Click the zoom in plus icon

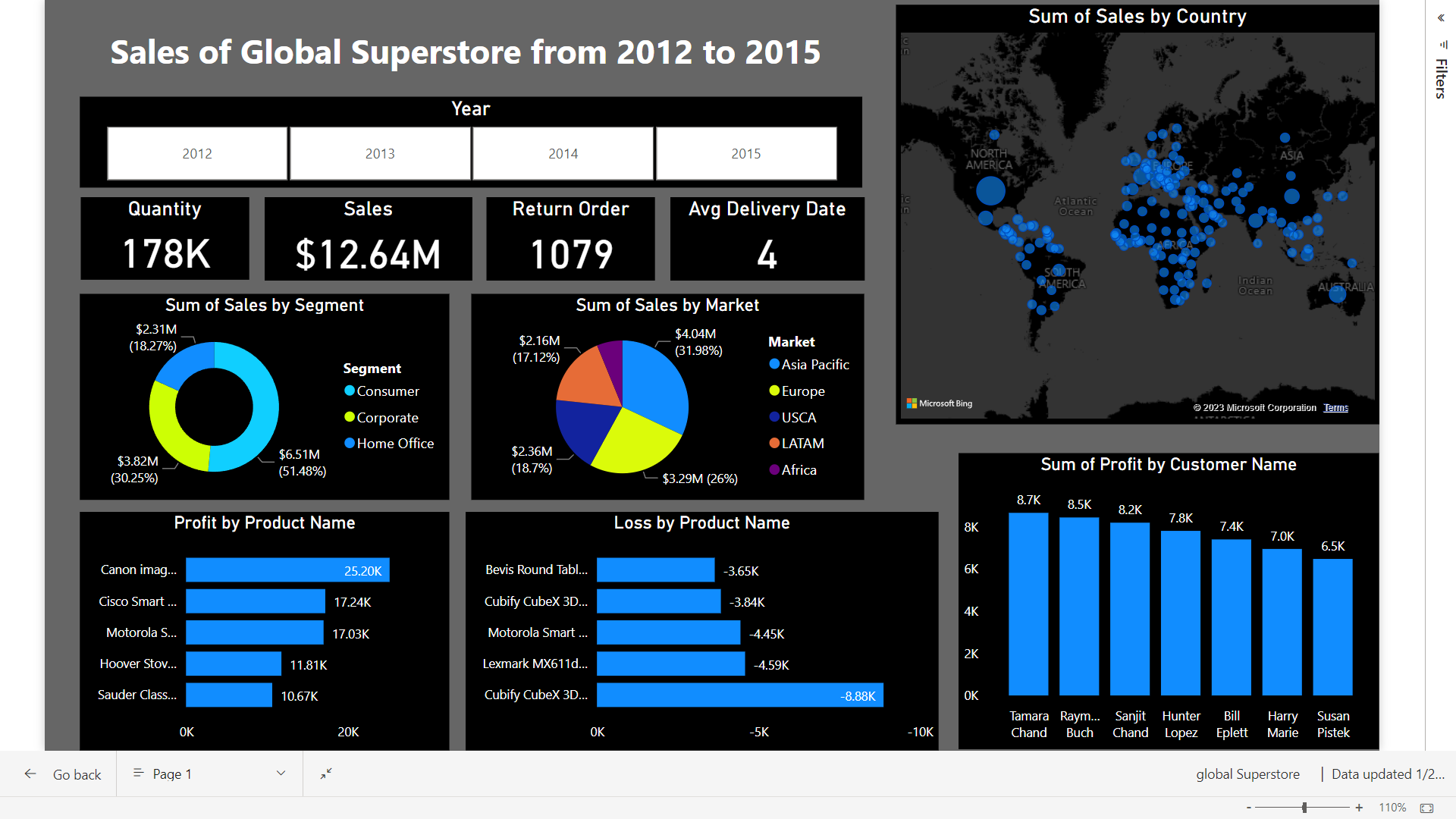1358,807
